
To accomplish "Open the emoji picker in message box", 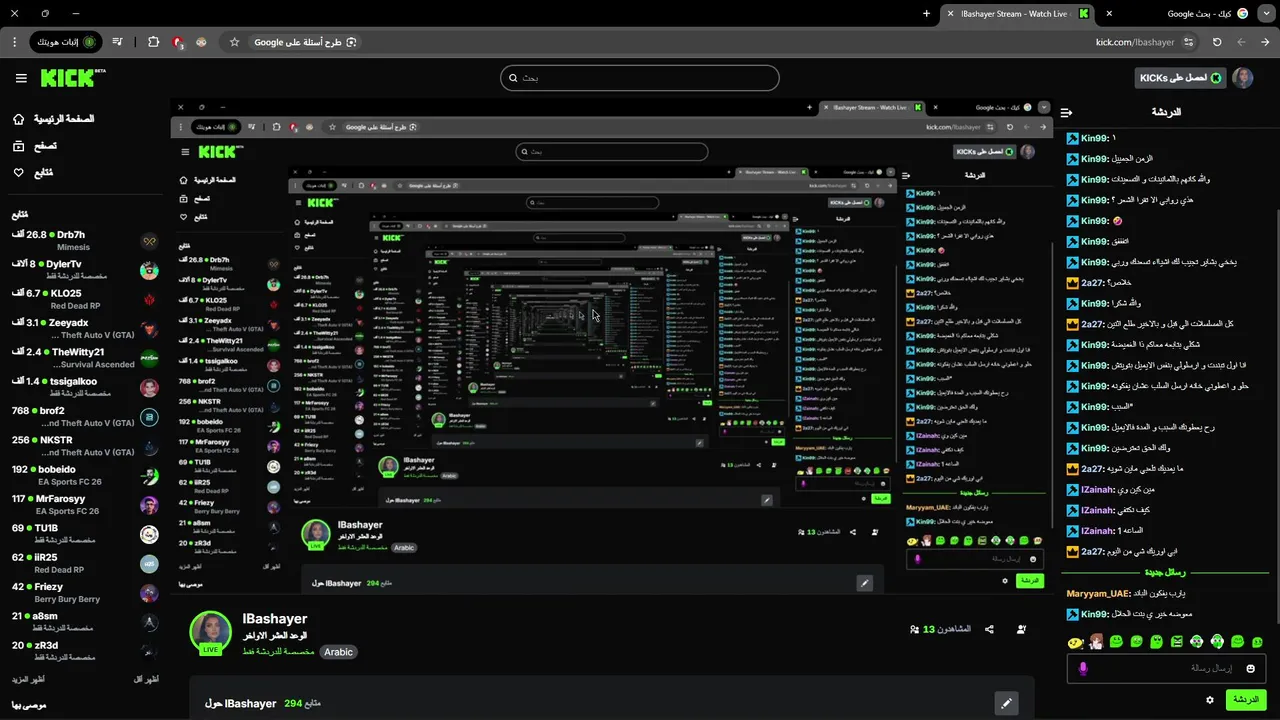I will click(x=1250, y=668).
